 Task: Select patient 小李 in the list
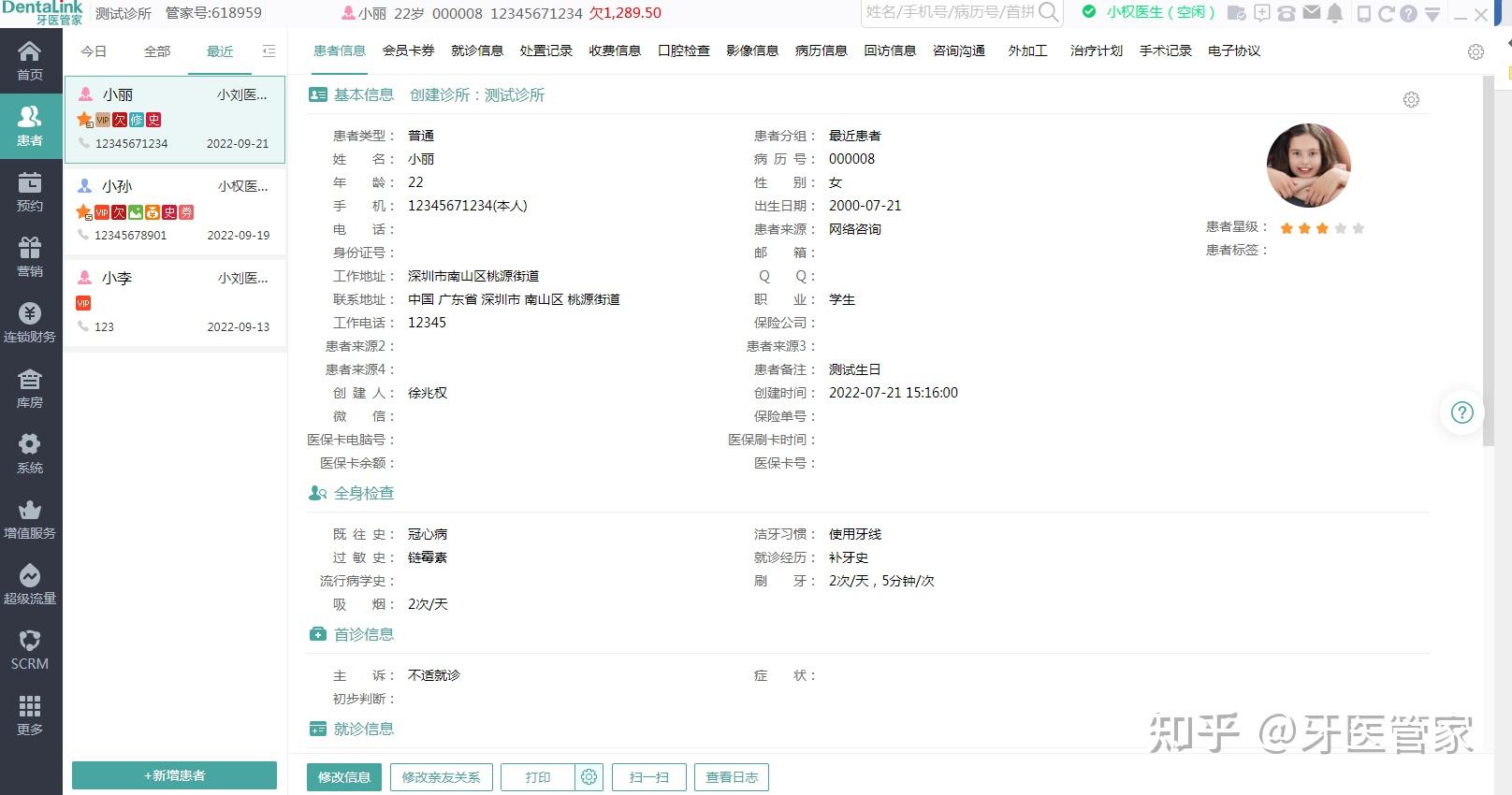(175, 302)
